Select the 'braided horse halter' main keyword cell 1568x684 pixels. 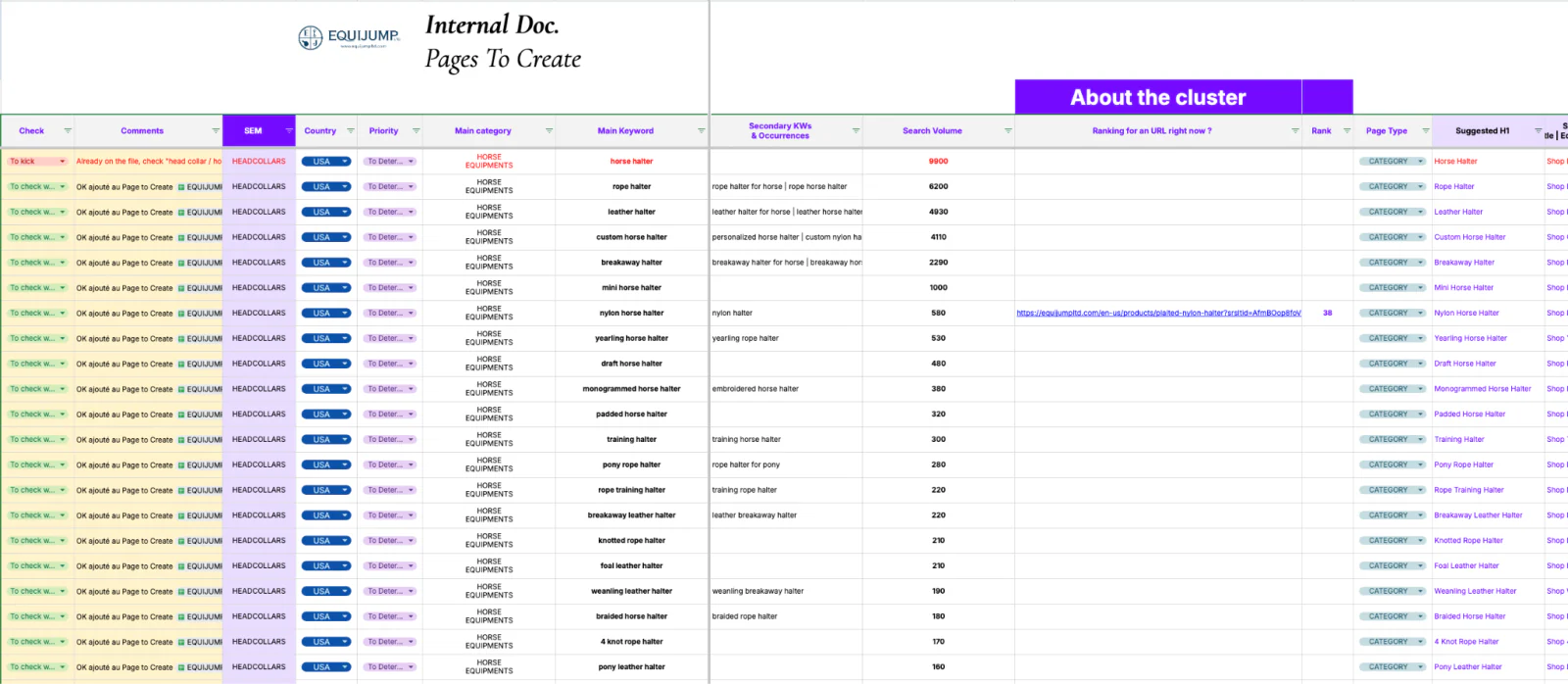click(x=631, y=616)
